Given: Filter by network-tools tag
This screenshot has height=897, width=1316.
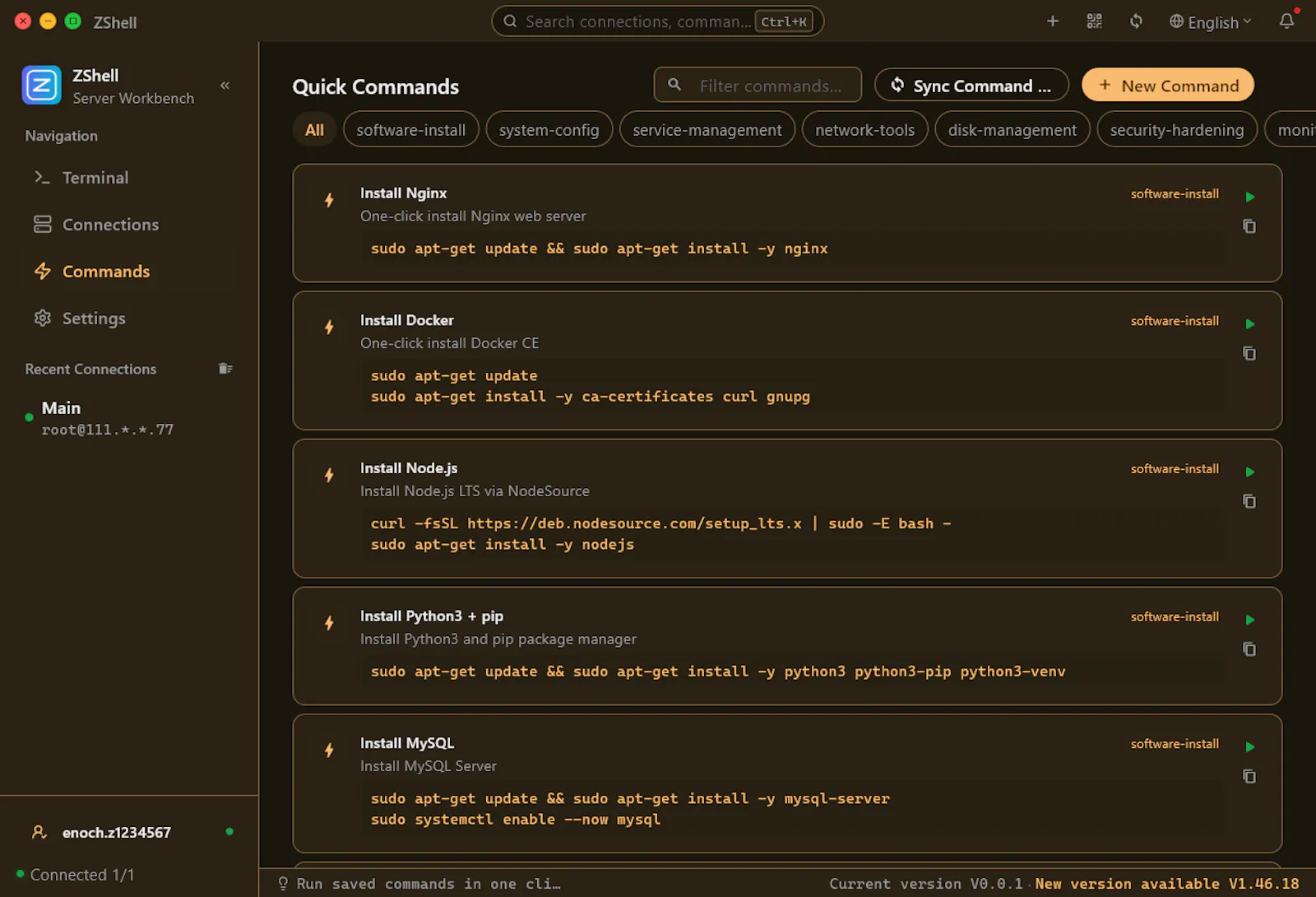Looking at the screenshot, I should [x=865, y=130].
